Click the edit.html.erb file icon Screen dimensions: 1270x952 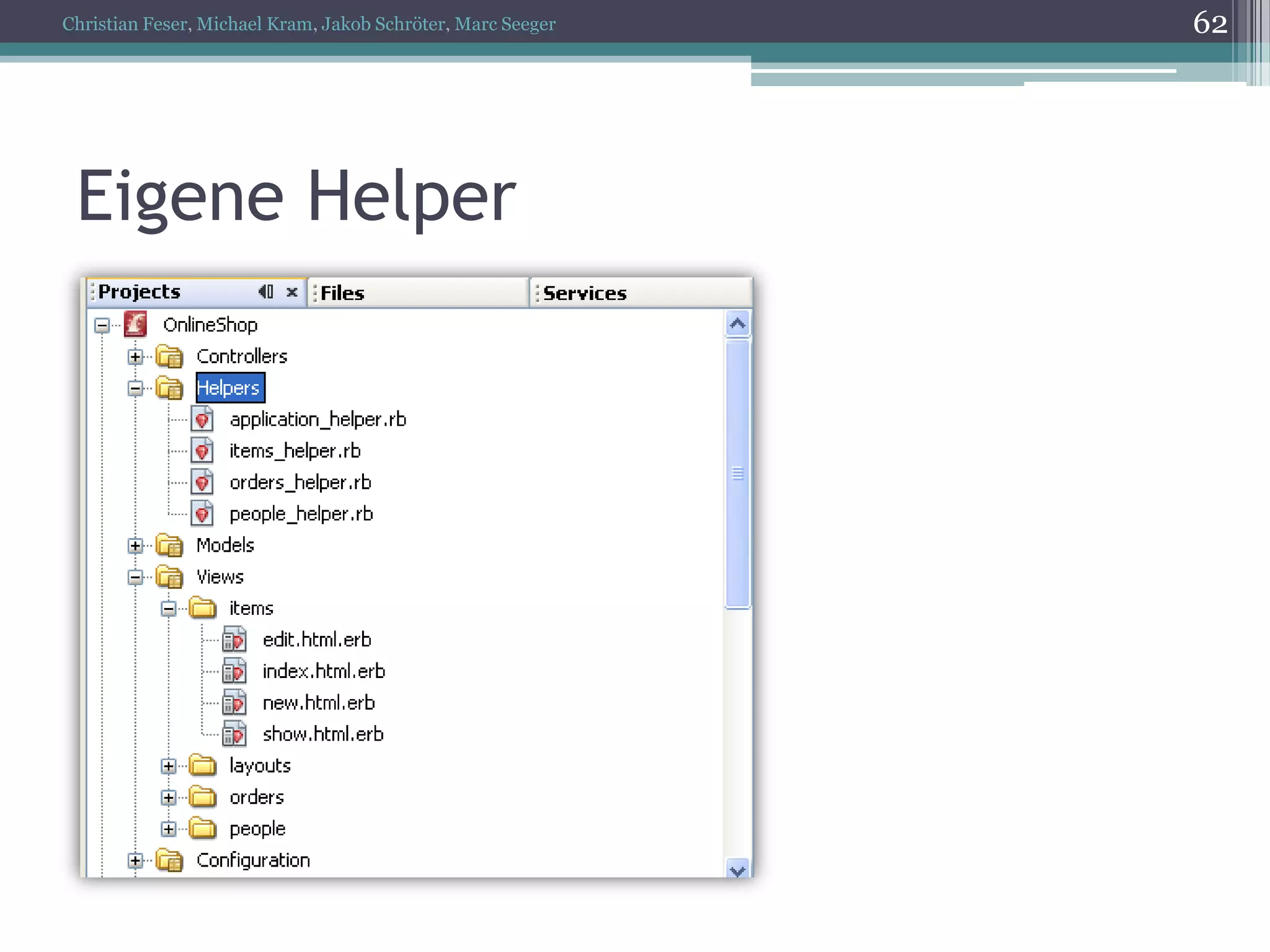234,640
